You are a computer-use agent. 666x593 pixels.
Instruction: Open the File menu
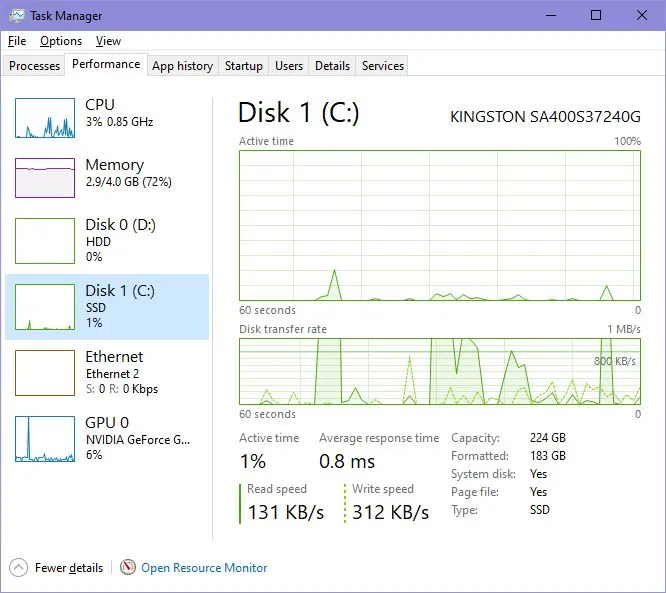(17, 41)
